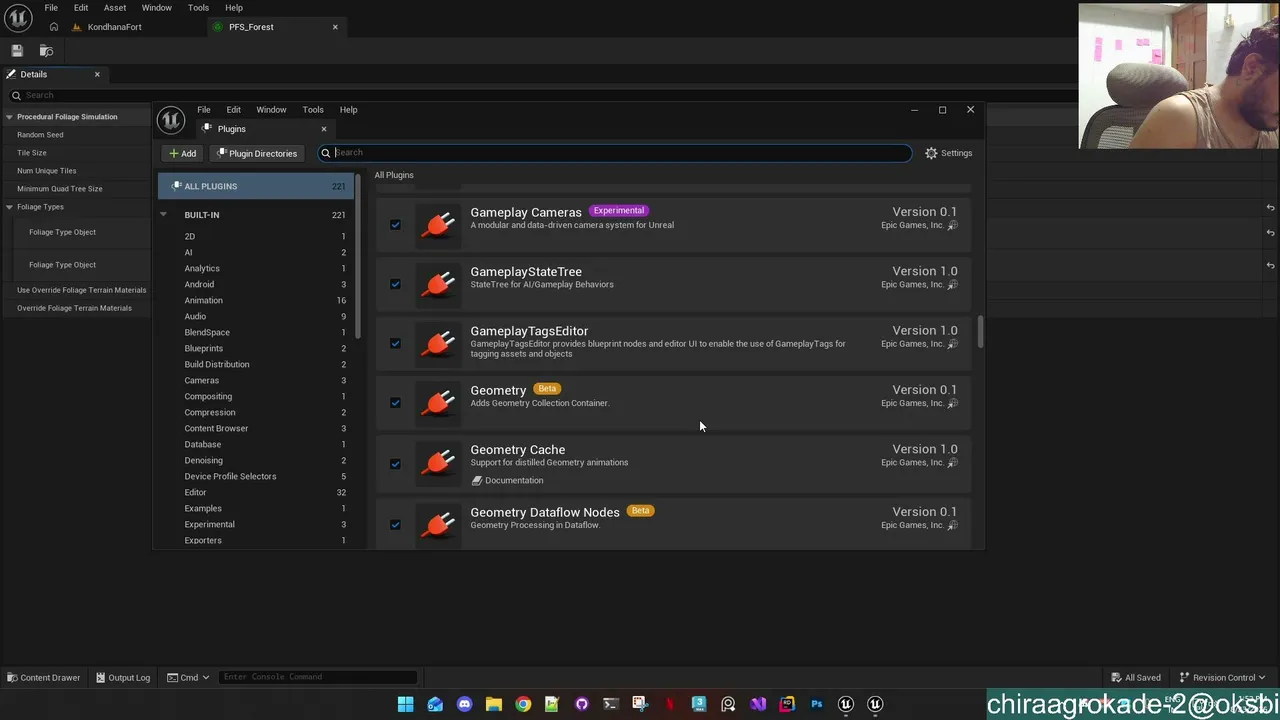Open GitHub Desktop from the taskbar

[581, 704]
